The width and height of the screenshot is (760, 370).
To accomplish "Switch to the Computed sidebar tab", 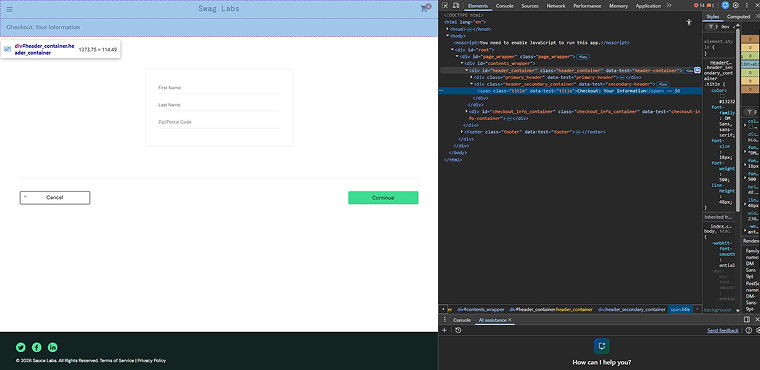I will click(738, 16).
